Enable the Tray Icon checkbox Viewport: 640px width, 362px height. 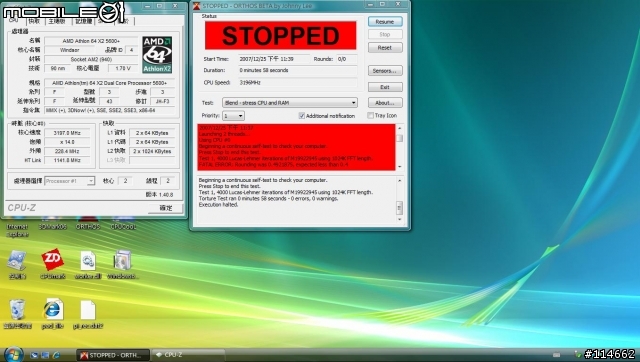point(370,115)
